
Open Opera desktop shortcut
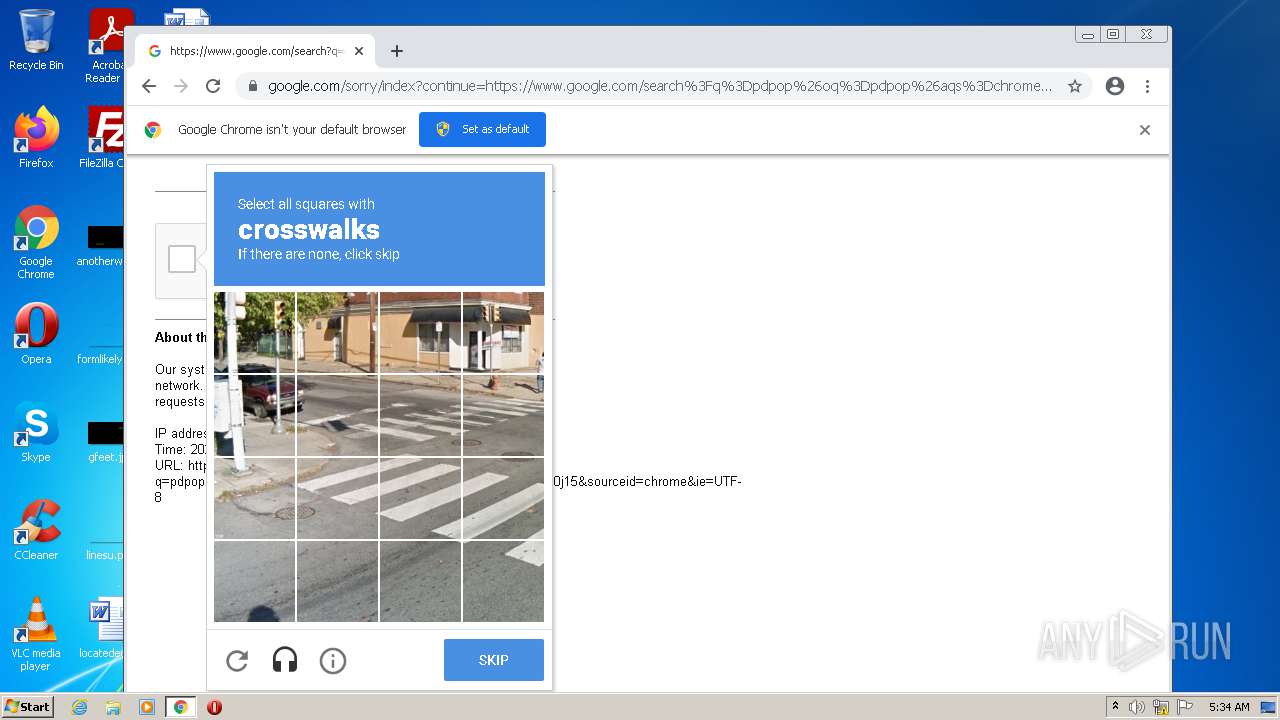pyautogui.click(x=36, y=333)
